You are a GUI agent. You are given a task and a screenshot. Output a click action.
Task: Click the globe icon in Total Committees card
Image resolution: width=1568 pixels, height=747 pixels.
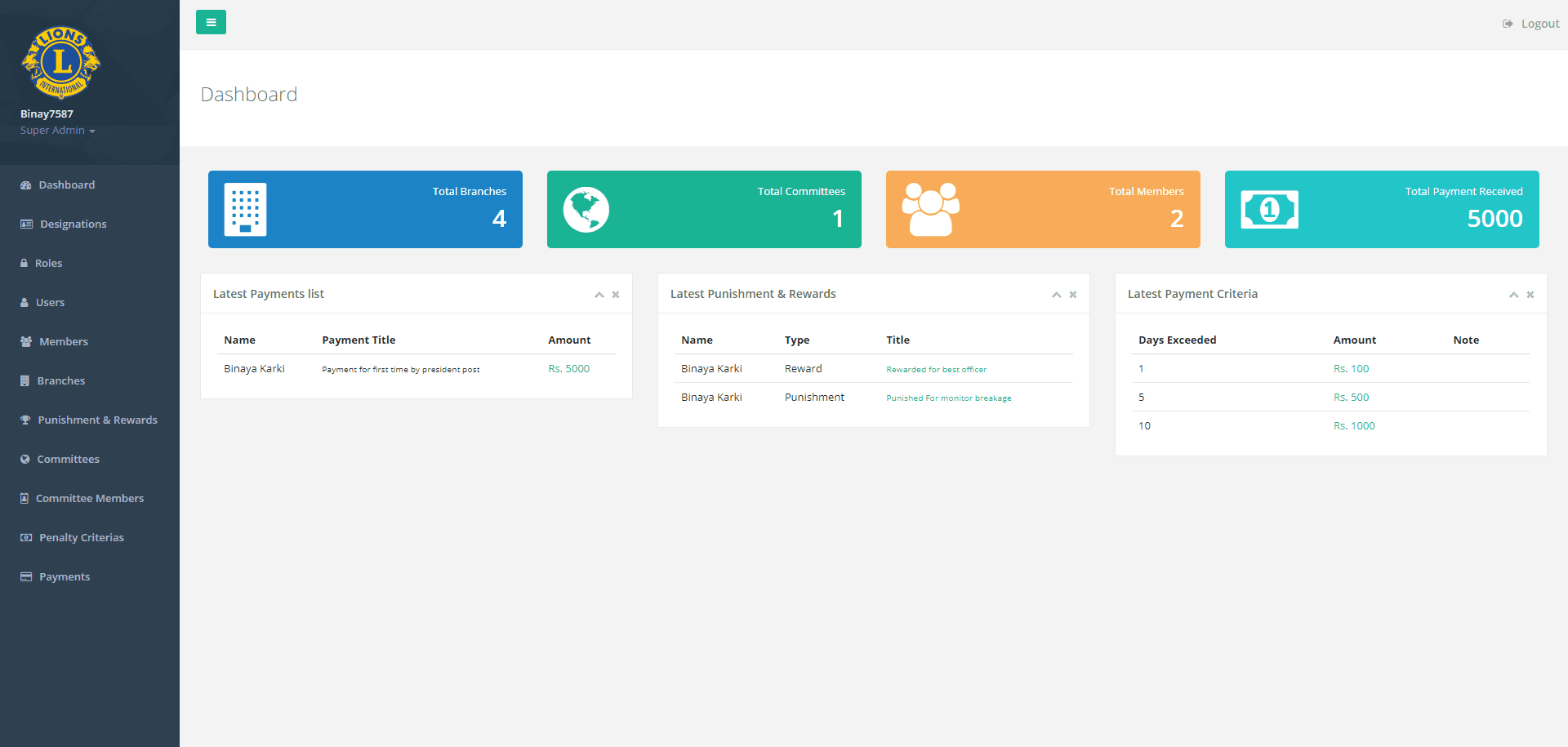[x=586, y=210]
